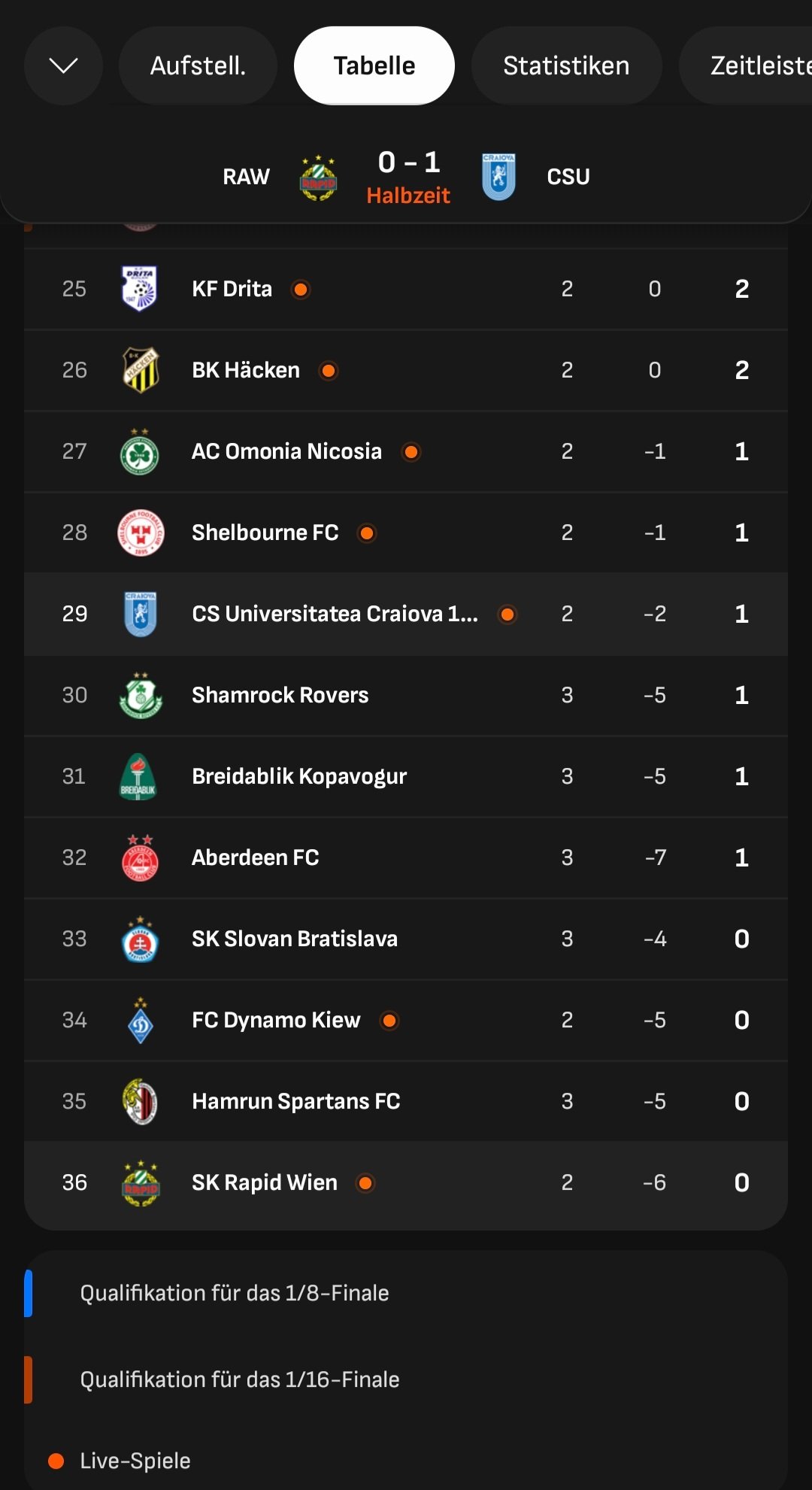Tap the Aberdeen FC crest
812x1490 pixels.
140,857
